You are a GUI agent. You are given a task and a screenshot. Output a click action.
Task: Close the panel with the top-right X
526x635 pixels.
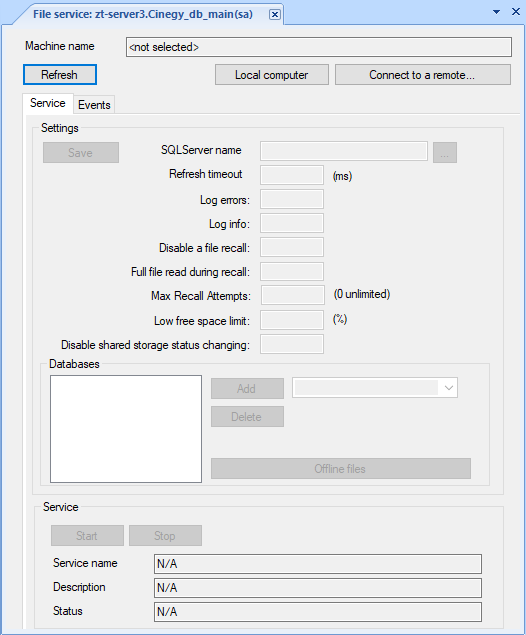(x=515, y=12)
